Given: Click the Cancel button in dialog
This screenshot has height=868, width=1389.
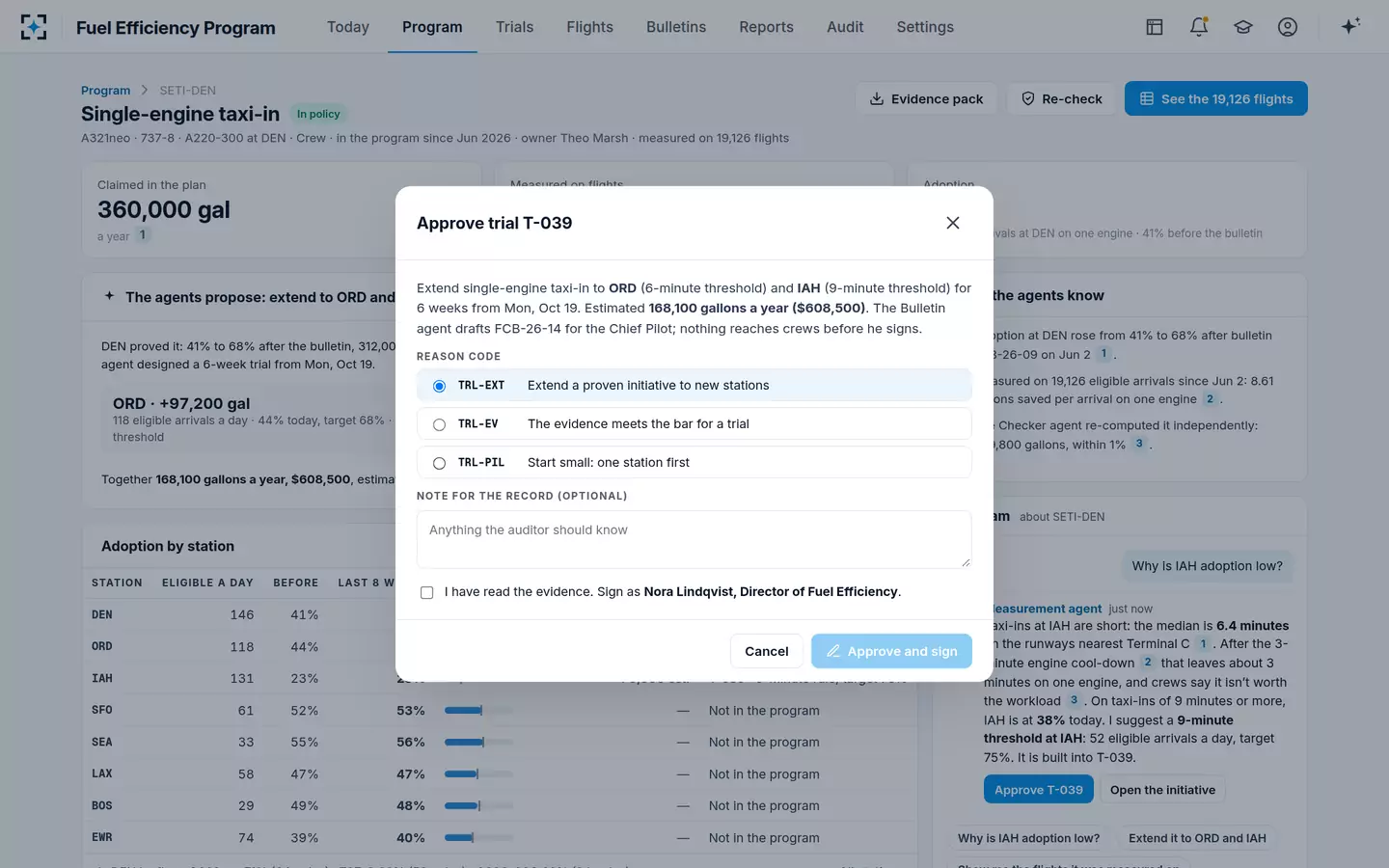Looking at the screenshot, I should click(x=766, y=651).
